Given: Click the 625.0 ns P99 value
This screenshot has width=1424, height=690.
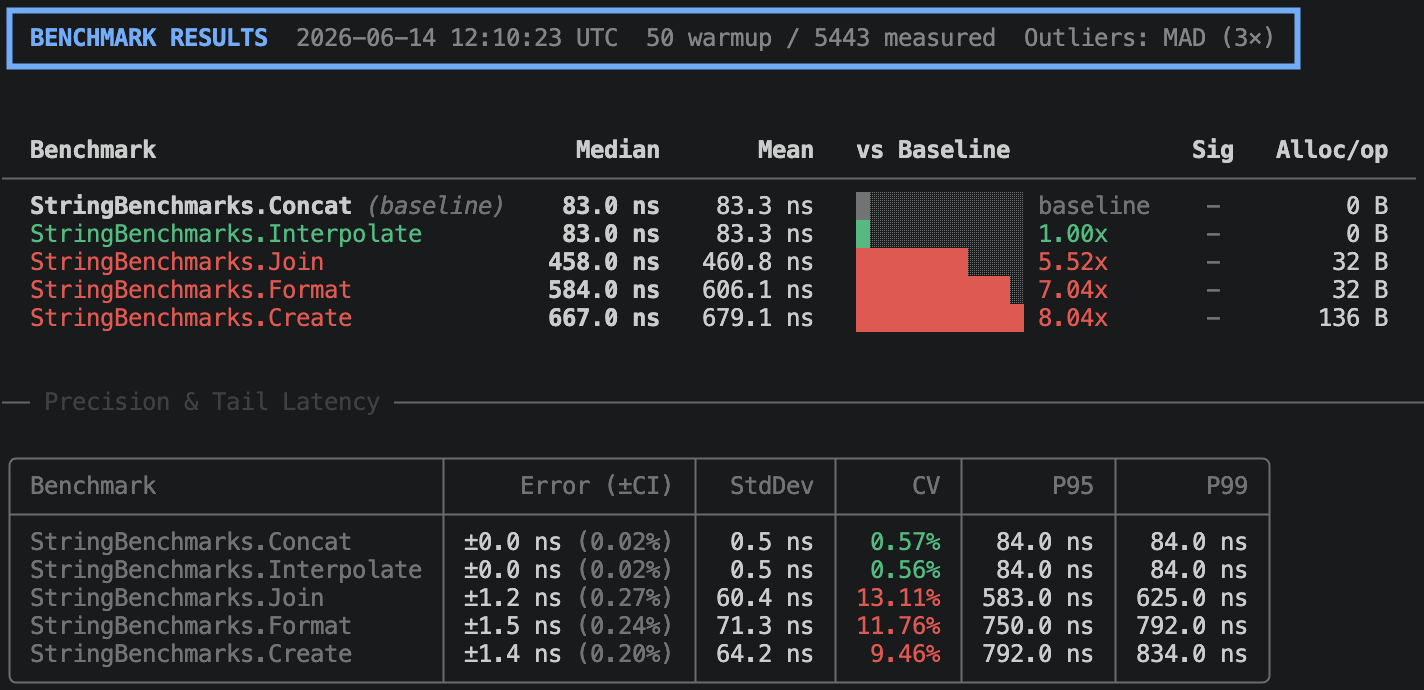Looking at the screenshot, I should point(1192,598).
